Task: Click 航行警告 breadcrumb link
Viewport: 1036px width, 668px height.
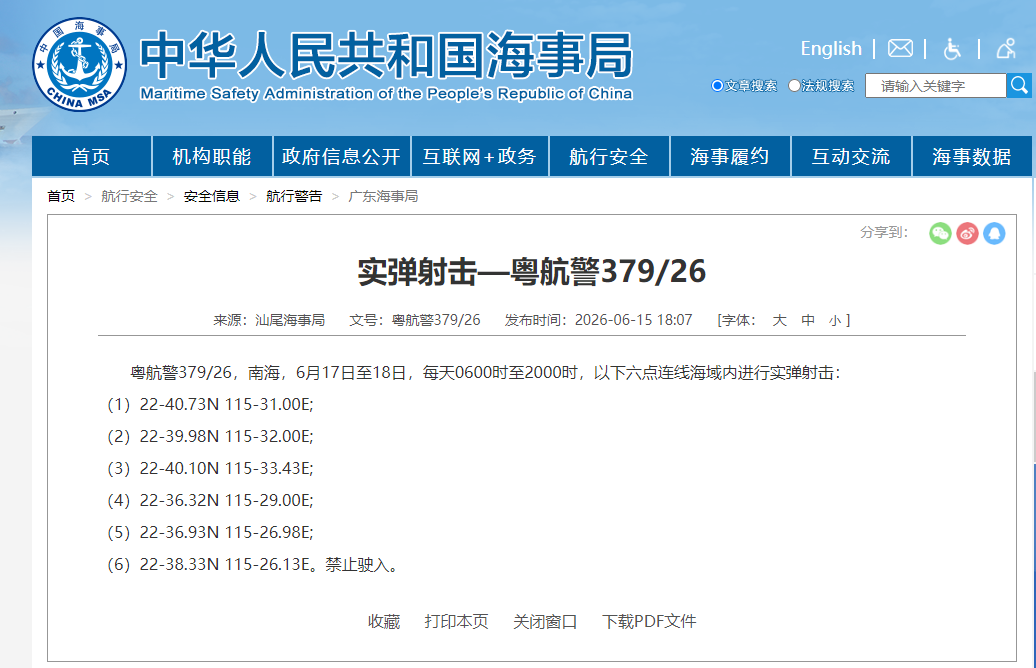Action: tap(294, 196)
